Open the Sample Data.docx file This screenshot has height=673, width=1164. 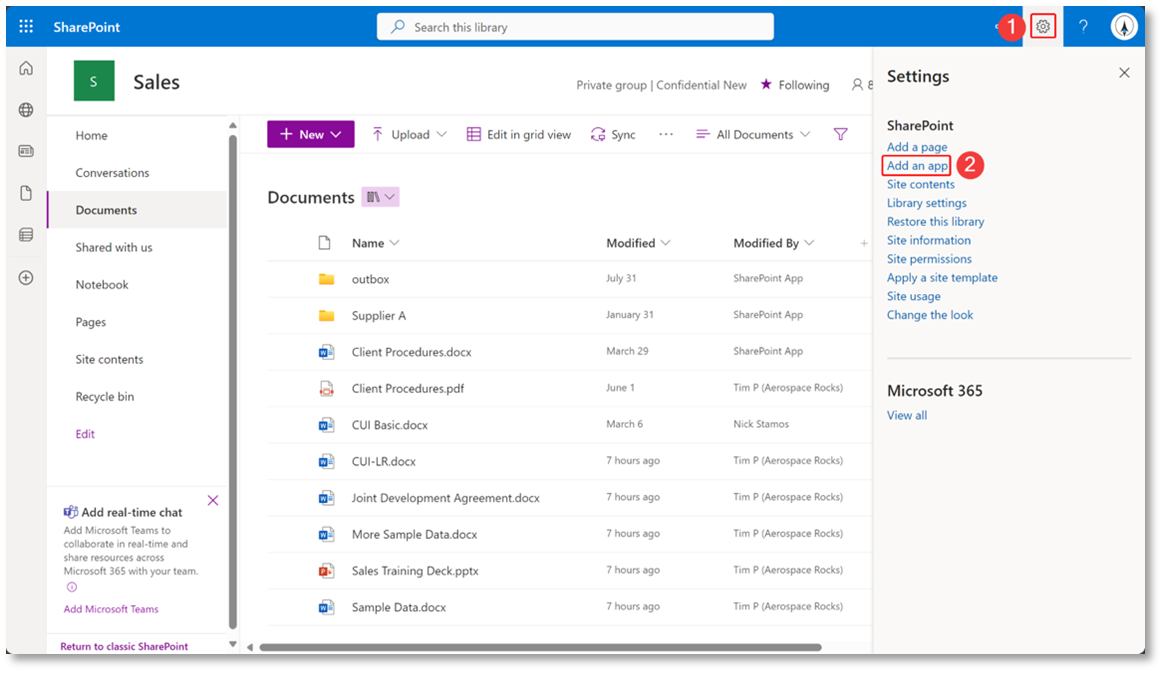[x=399, y=607]
